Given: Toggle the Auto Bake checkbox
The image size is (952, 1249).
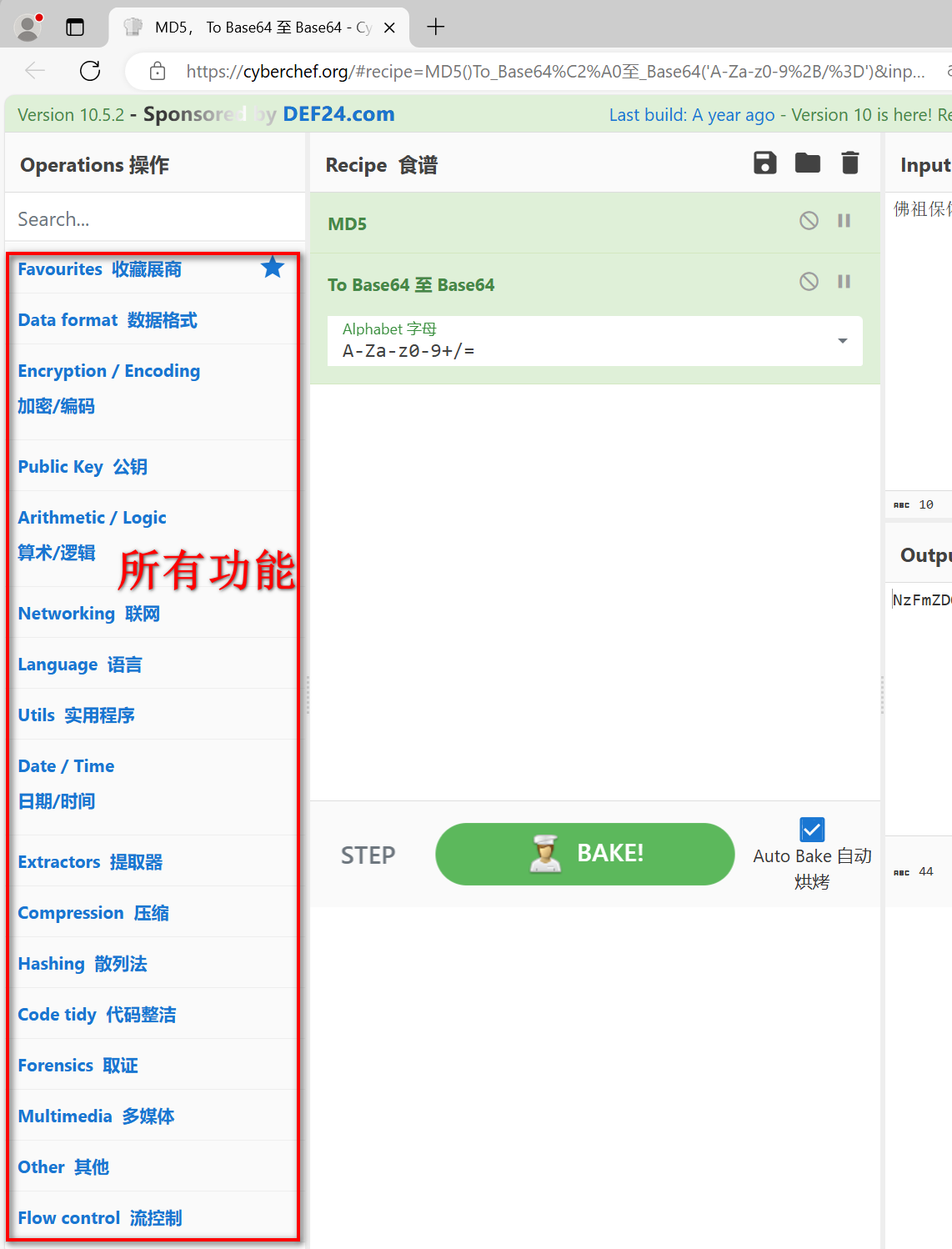Looking at the screenshot, I should (811, 828).
